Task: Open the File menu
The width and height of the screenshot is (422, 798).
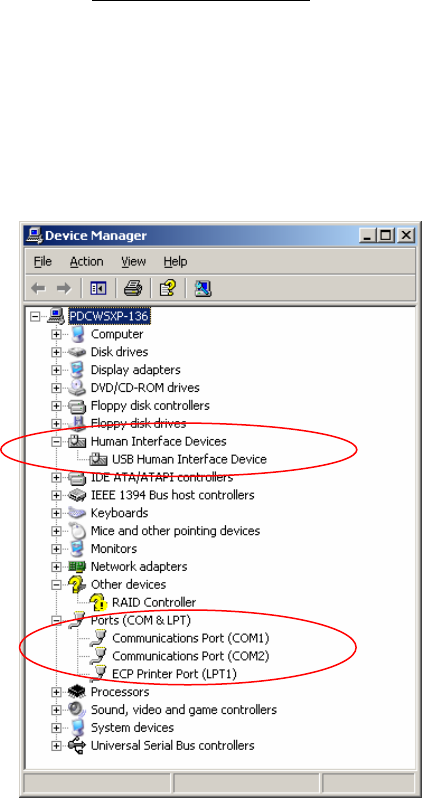Action: click(x=43, y=262)
